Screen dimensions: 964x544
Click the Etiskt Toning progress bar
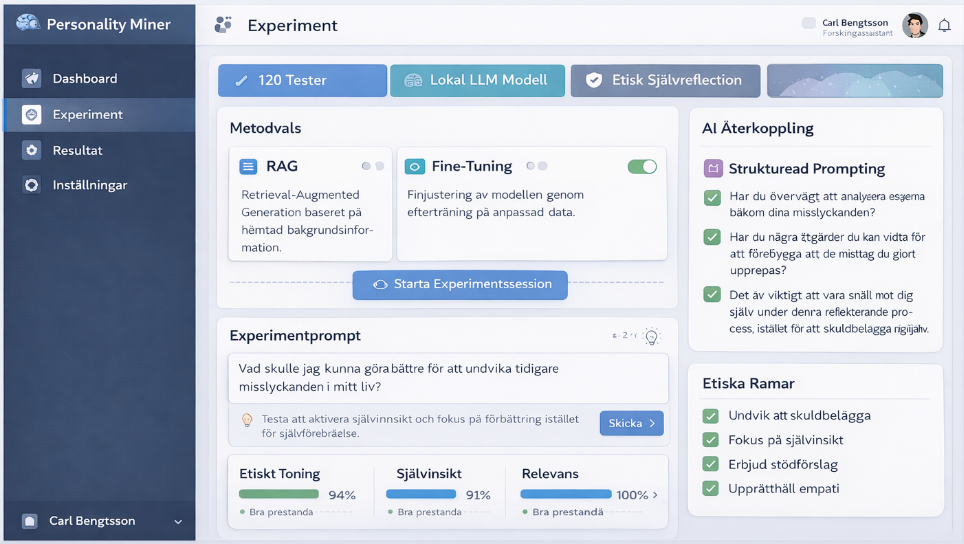(279, 494)
